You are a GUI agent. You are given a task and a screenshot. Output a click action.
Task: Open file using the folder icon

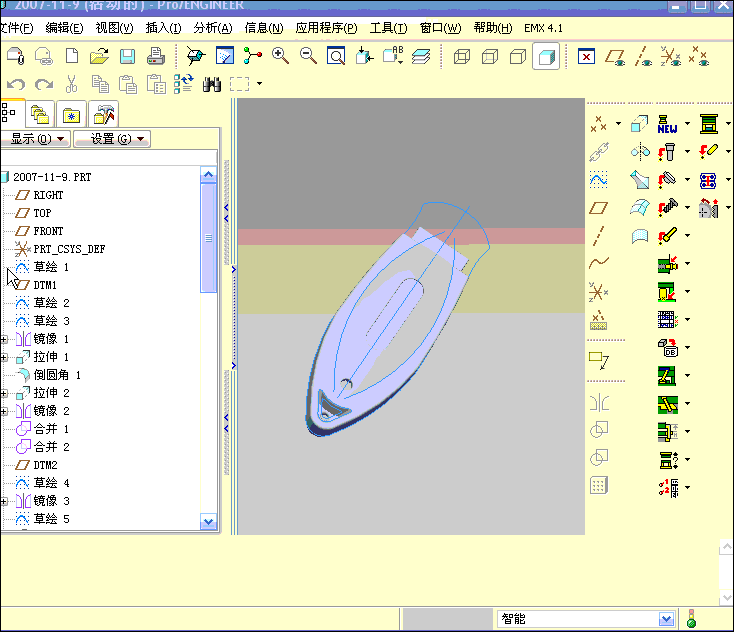[x=99, y=56]
